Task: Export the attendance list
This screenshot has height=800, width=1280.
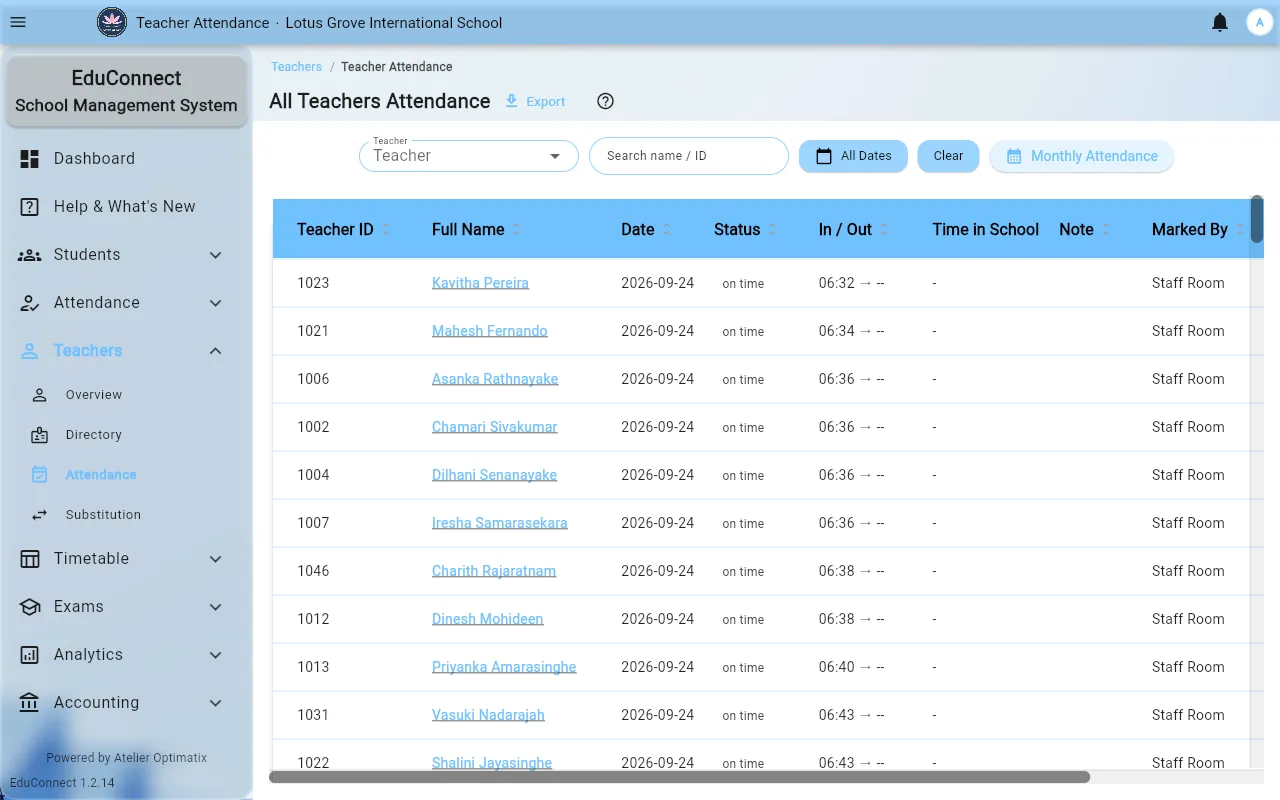Action: (x=535, y=101)
